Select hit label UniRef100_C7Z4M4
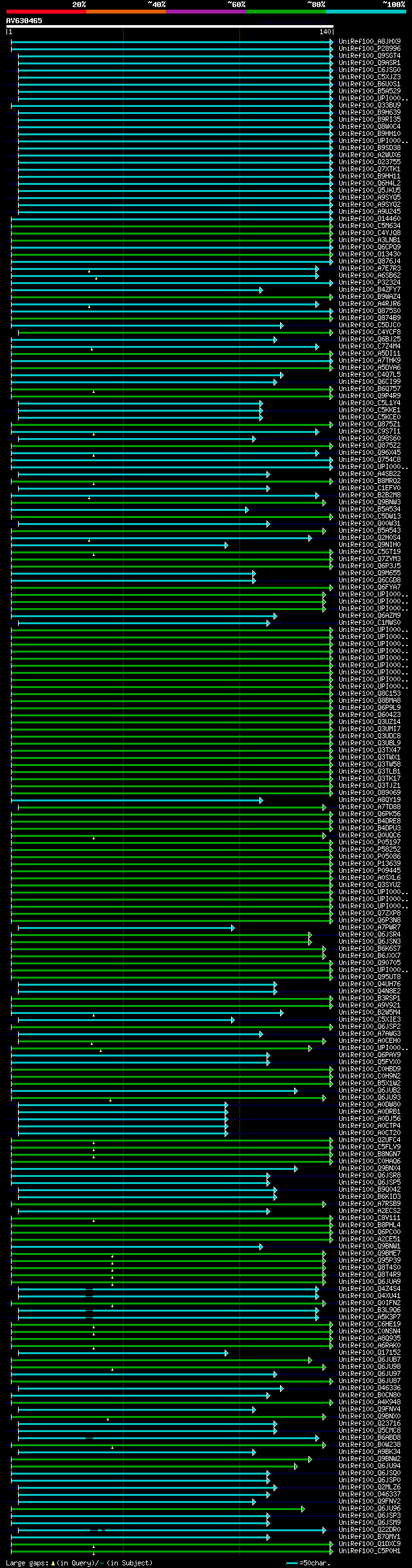Image resolution: width=412 pixels, height=1568 pixels. pyautogui.click(x=370, y=346)
